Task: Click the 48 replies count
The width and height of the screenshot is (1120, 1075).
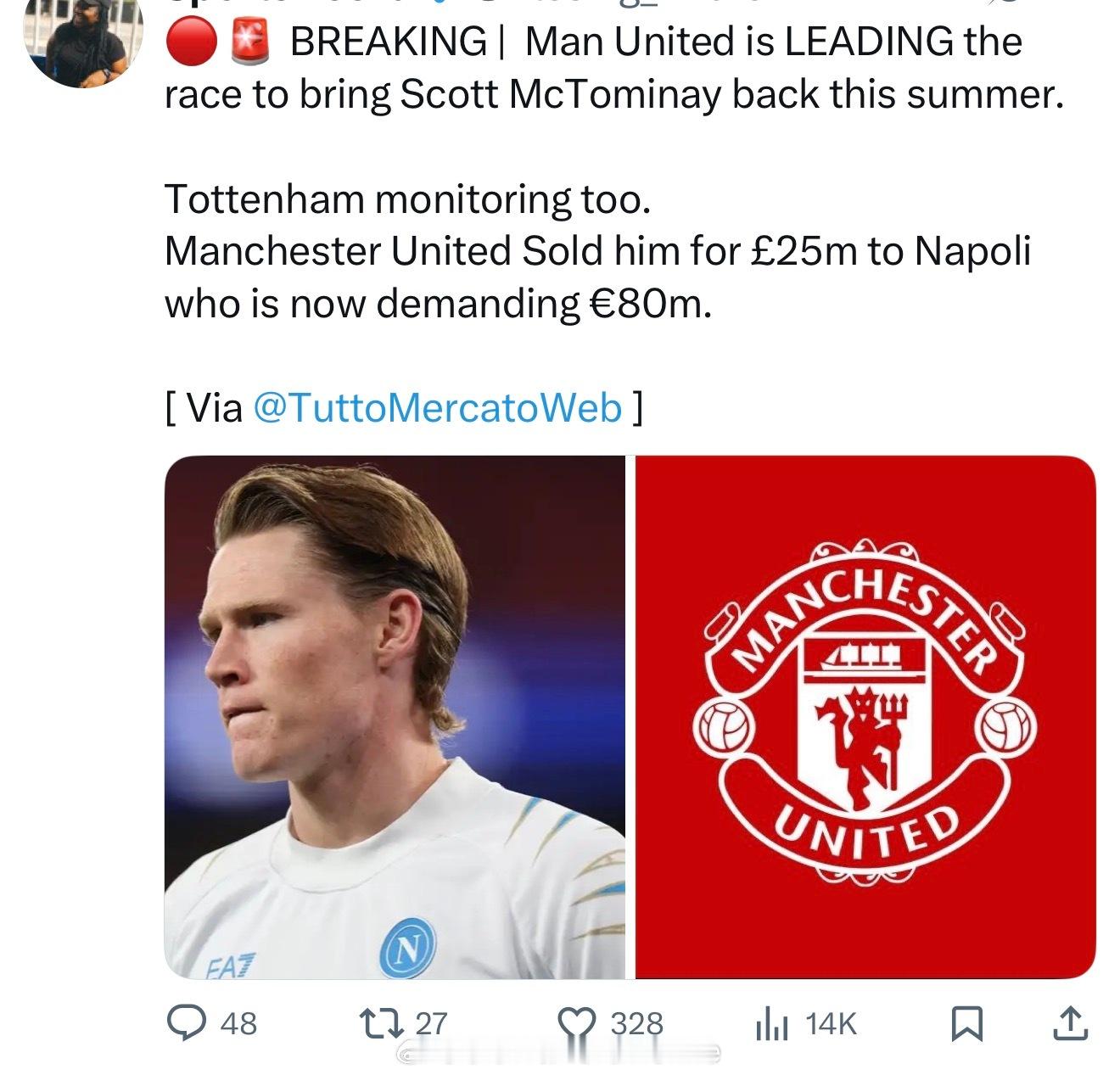Action: click(238, 1023)
